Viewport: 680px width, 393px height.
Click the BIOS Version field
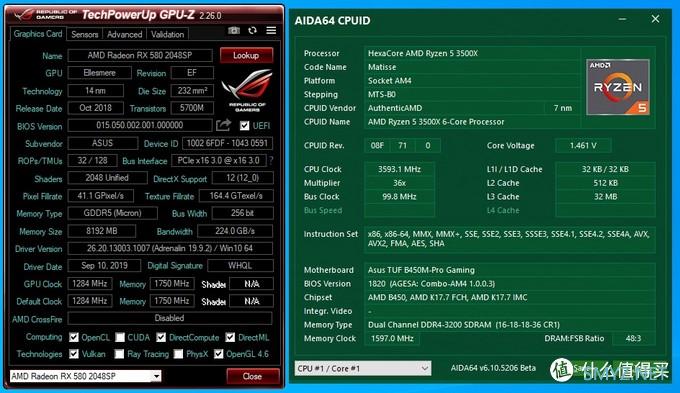pos(140,125)
